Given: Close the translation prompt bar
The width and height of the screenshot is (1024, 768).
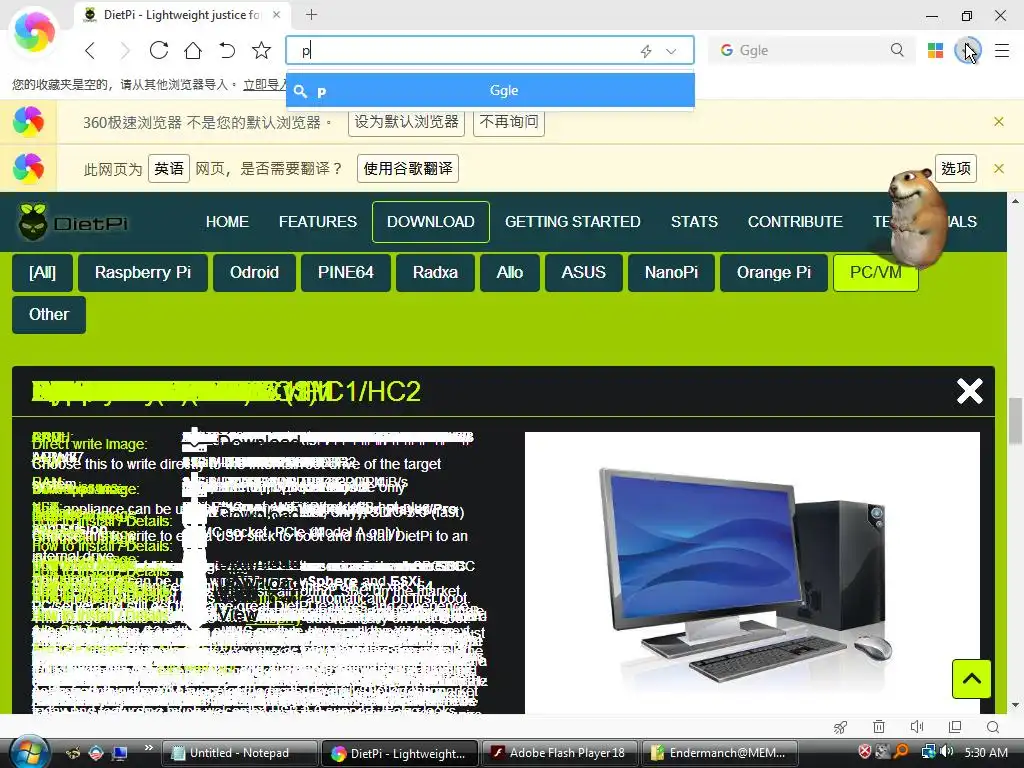Looking at the screenshot, I should 999,168.
